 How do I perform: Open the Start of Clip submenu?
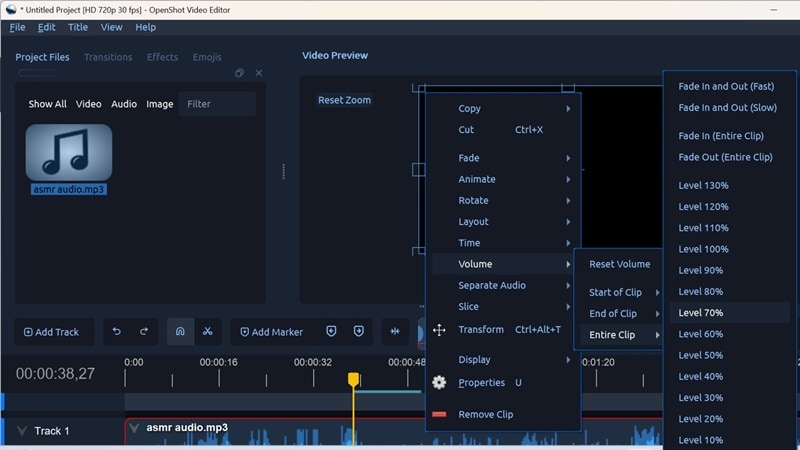click(x=620, y=292)
